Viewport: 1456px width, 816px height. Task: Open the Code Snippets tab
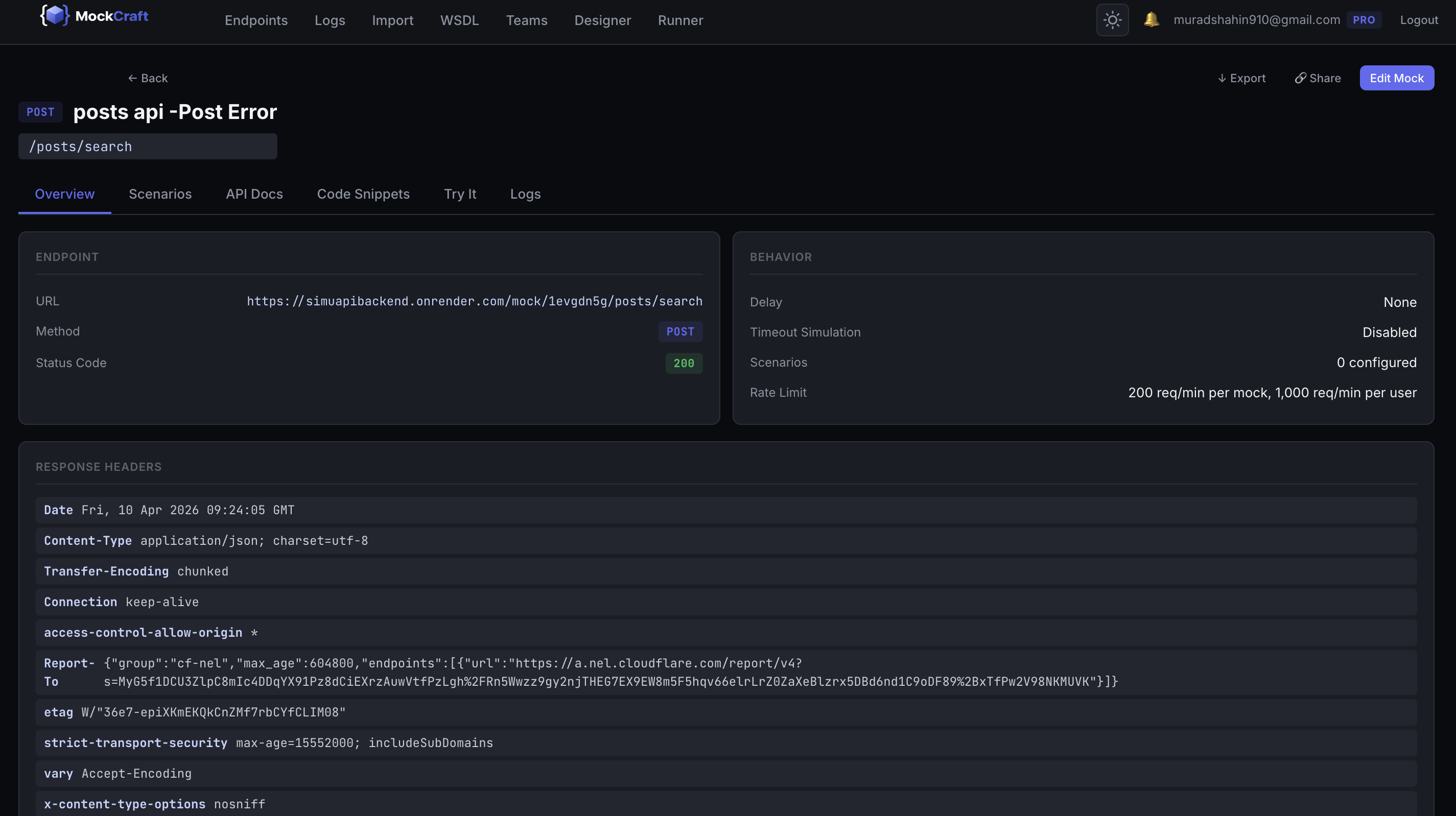click(x=363, y=195)
